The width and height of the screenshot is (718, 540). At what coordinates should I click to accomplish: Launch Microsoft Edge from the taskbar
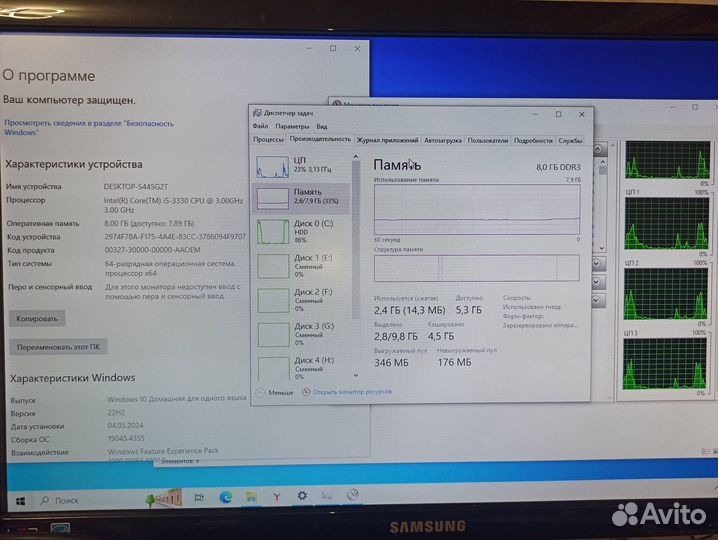point(225,497)
